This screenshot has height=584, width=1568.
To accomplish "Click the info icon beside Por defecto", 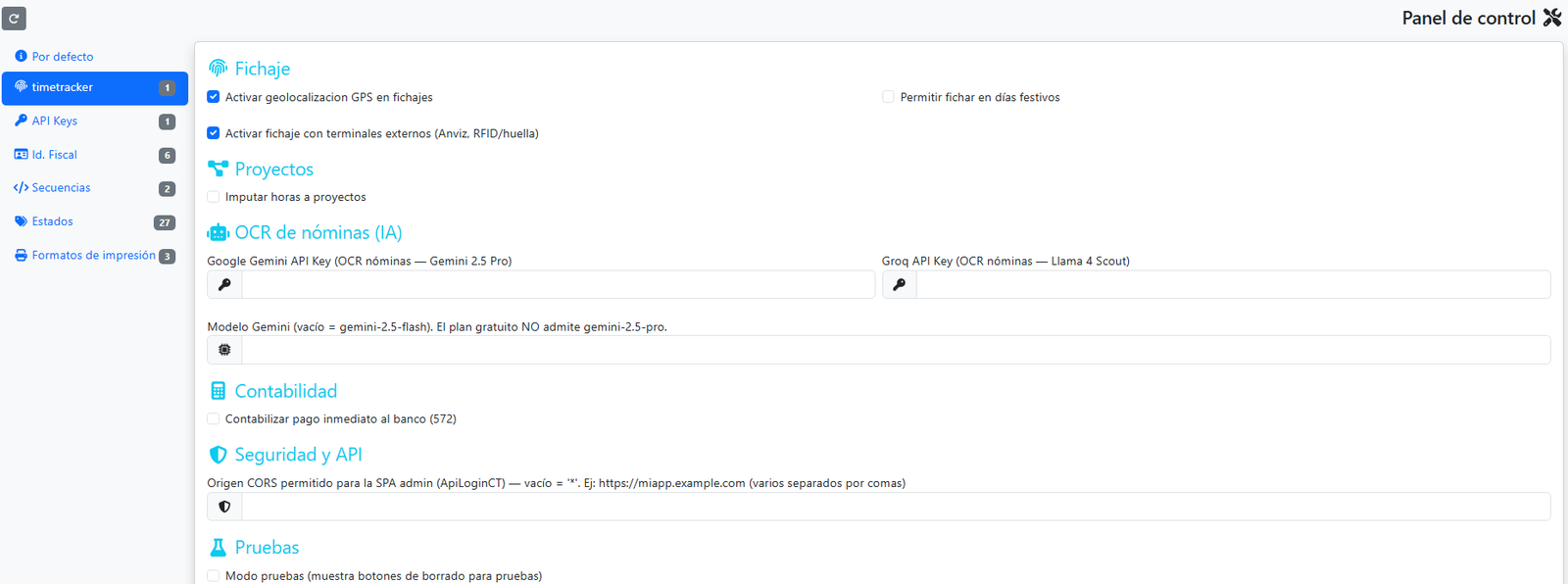I will (21, 56).
